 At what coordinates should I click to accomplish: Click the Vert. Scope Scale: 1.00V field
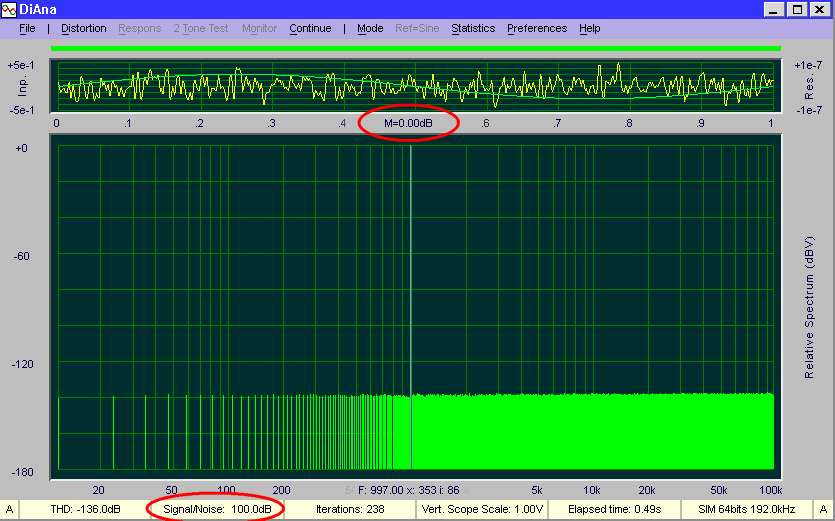click(482, 509)
